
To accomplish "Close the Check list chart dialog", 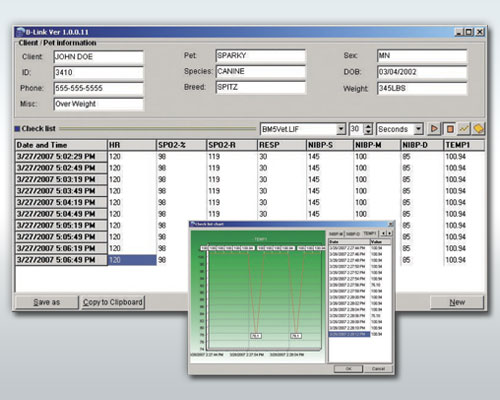I will coord(391,224).
